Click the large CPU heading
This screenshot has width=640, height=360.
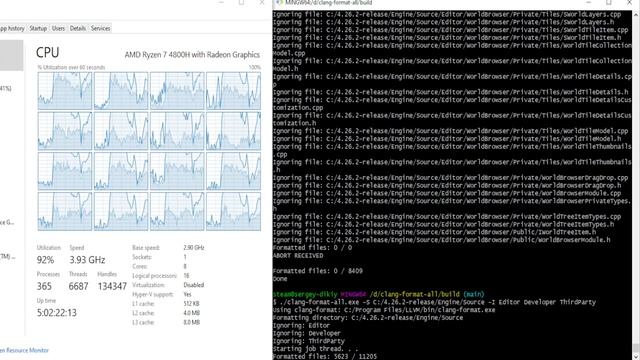pos(48,53)
